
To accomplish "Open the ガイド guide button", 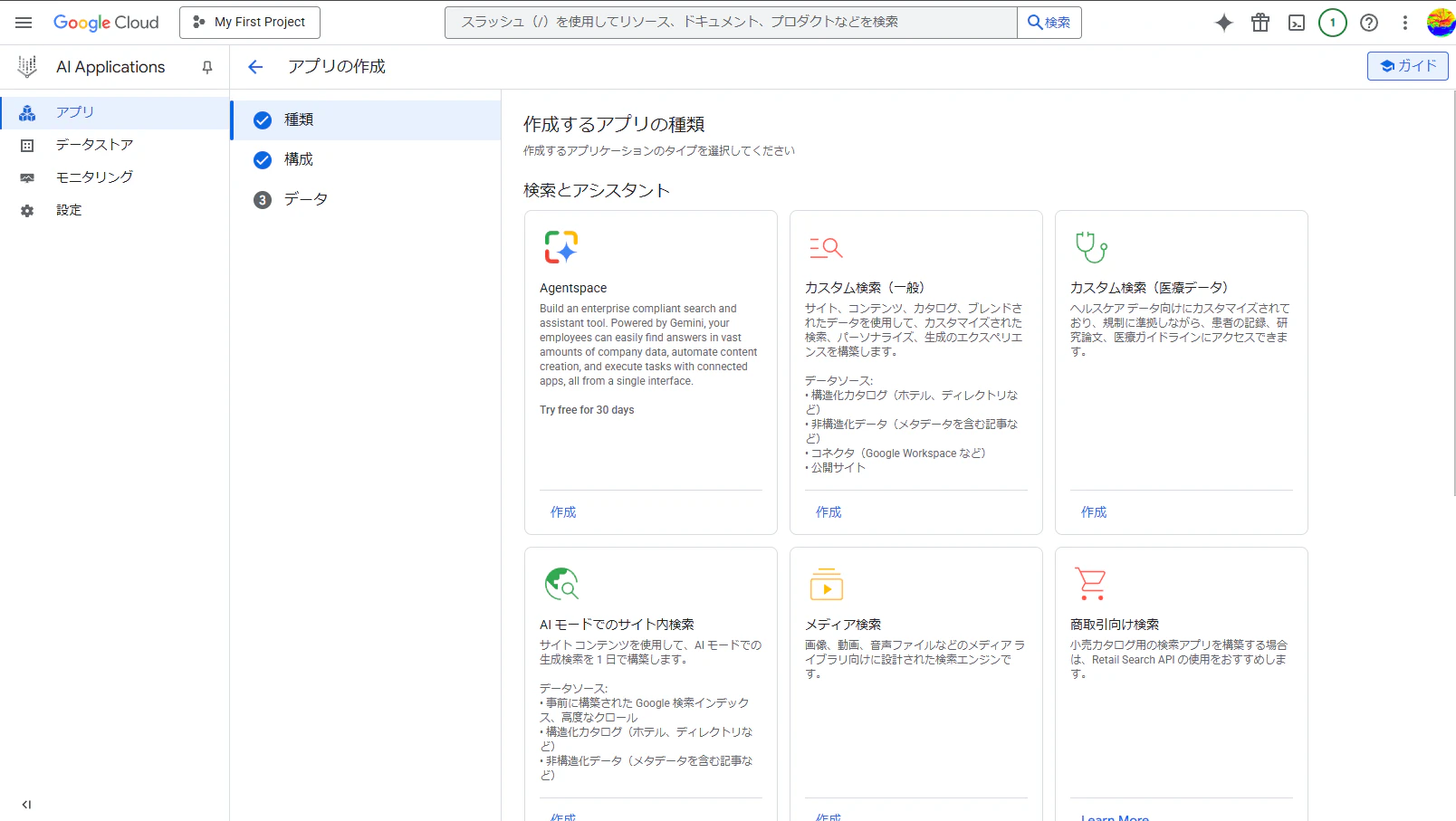I will click(x=1408, y=66).
